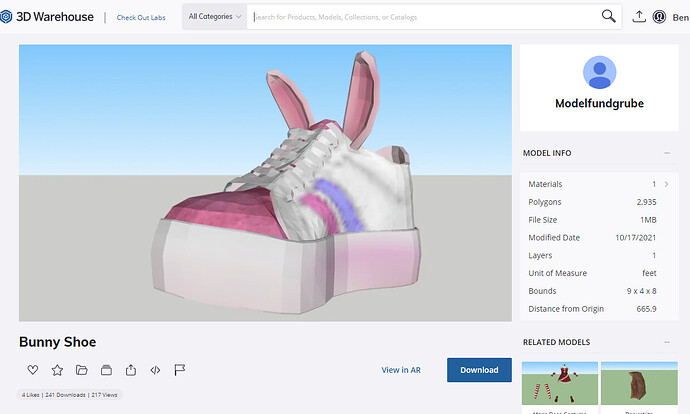Select the Distance from Origin 665.9
690x414 pixels.
pyautogui.click(x=646, y=309)
